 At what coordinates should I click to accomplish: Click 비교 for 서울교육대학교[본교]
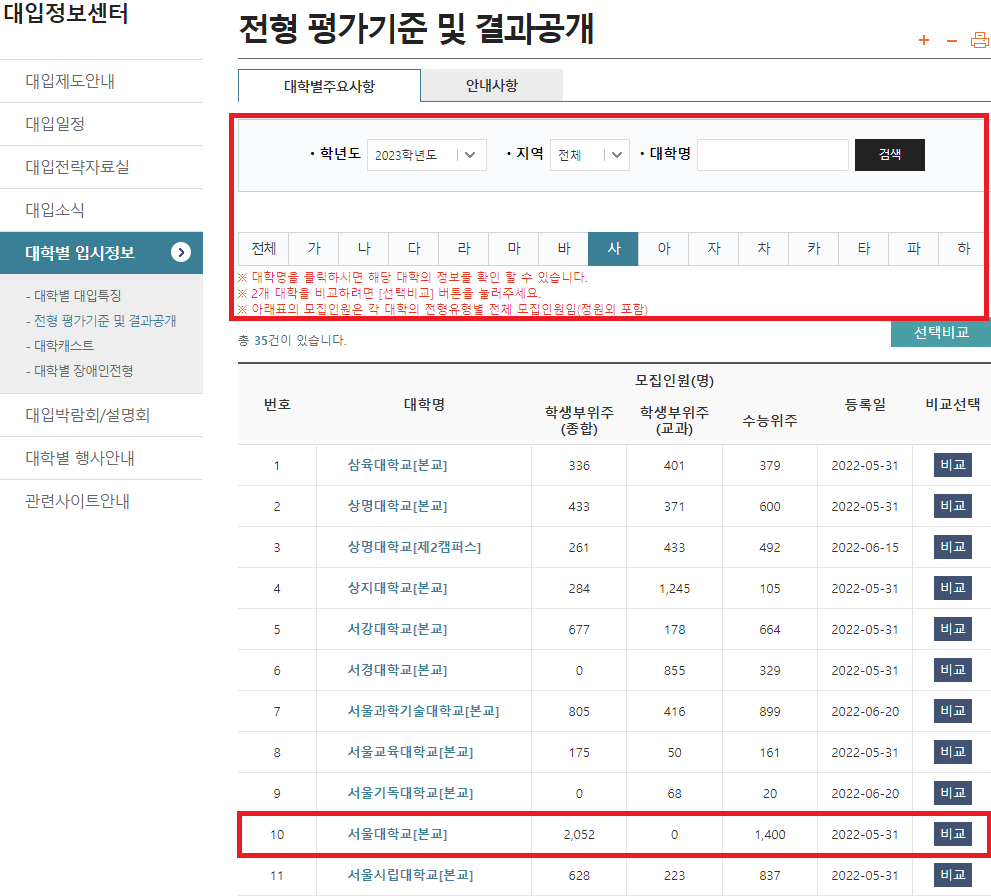[952, 752]
